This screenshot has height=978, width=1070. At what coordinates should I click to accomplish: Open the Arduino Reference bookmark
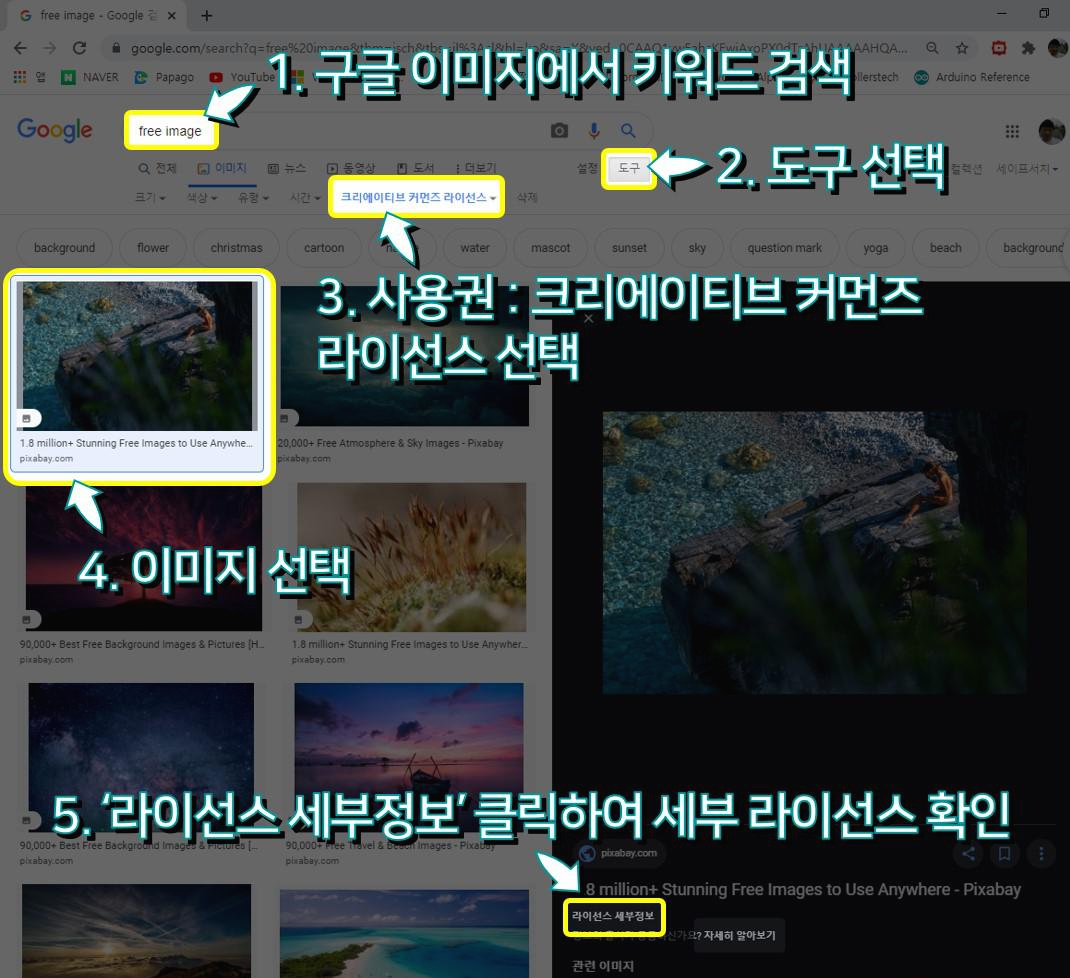click(972, 77)
